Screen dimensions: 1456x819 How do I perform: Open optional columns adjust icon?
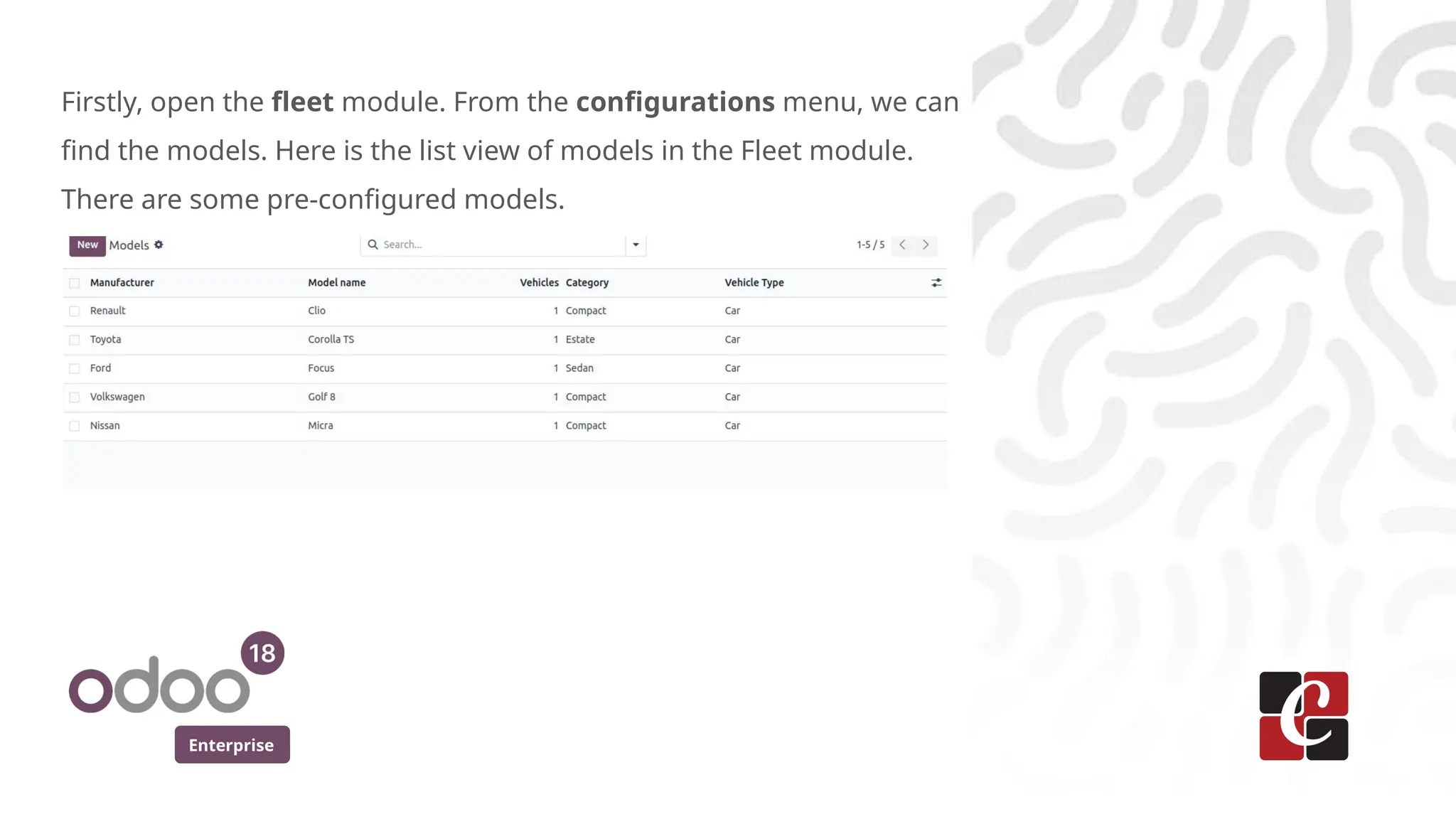(936, 283)
